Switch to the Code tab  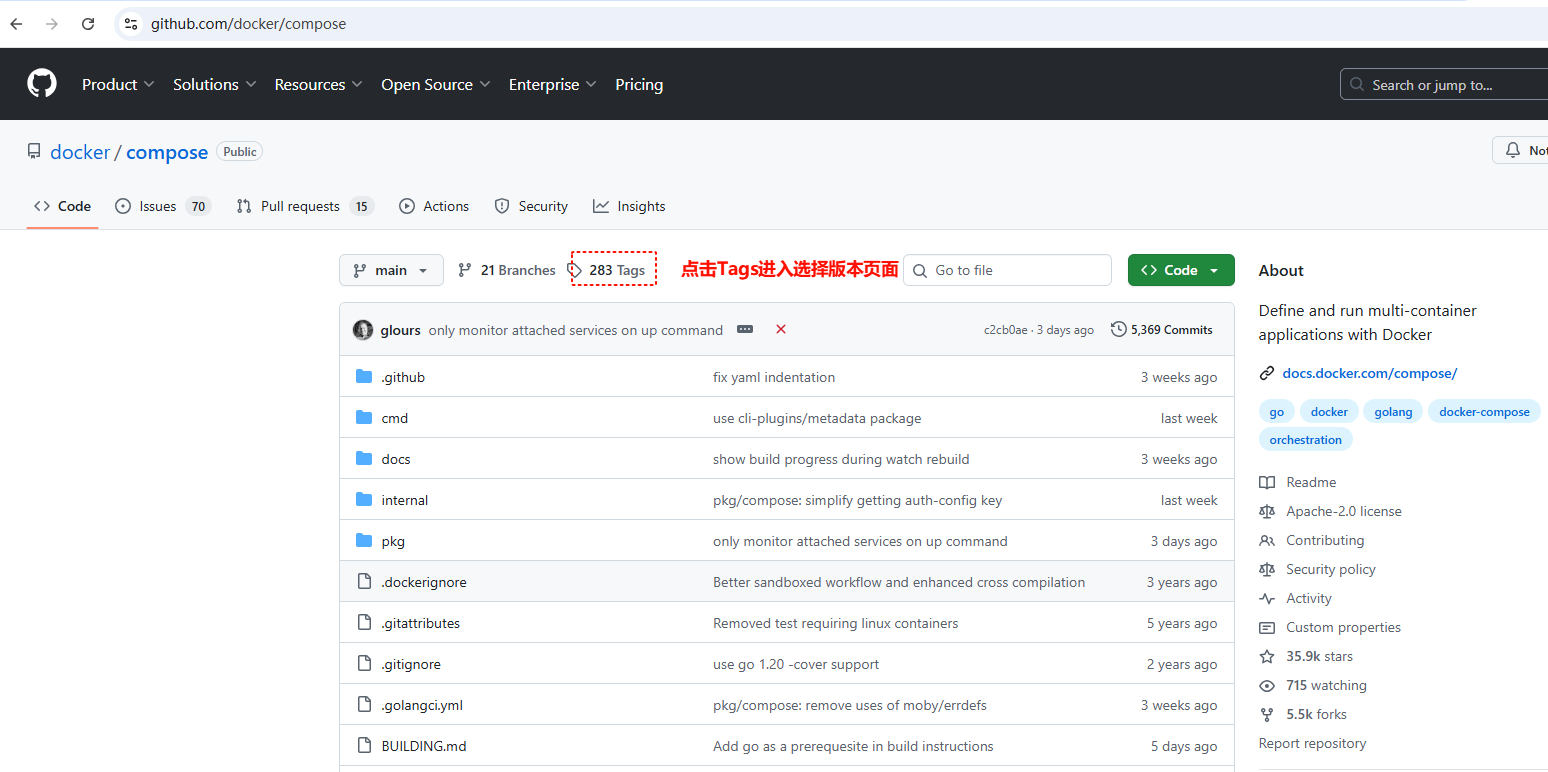pos(62,206)
